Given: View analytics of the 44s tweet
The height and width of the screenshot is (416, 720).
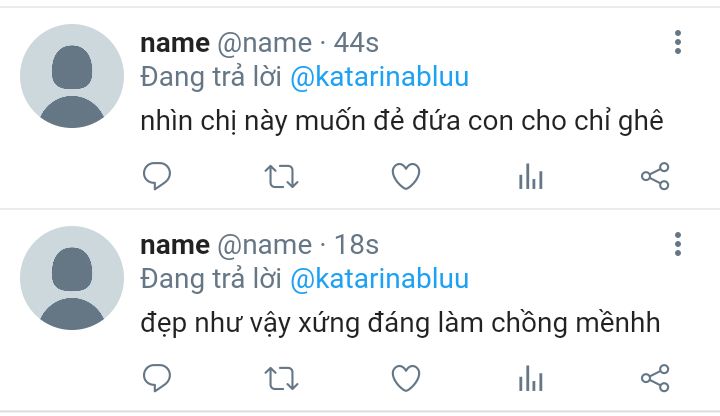Looking at the screenshot, I should pyautogui.click(x=531, y=176).
